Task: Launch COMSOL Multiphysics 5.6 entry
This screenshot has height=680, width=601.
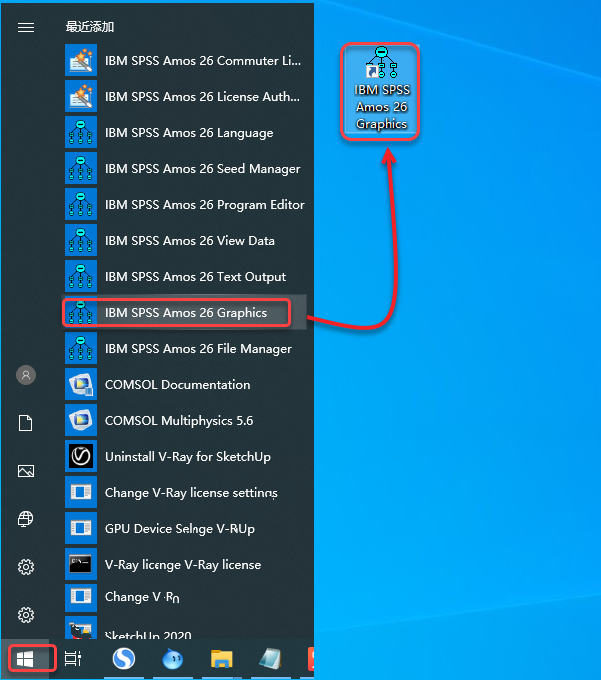Action: click(x=185, y=420)
